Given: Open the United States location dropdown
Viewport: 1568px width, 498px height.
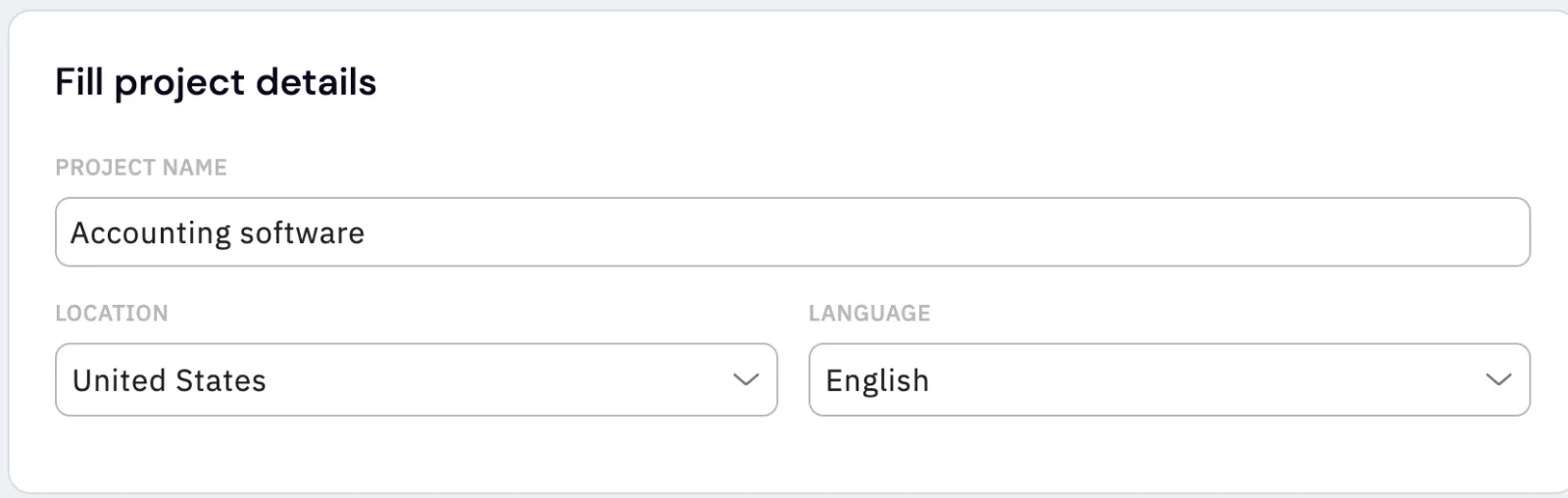Looking at the screenshot, I should point(416,379).
